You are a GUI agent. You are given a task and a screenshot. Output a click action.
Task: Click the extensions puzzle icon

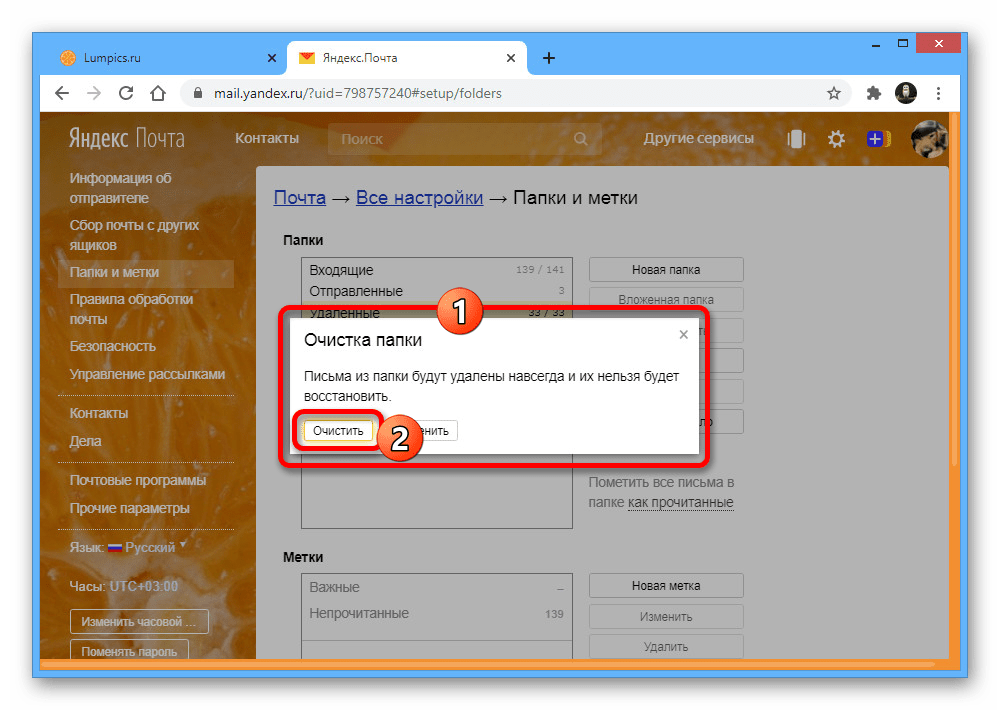873,92
